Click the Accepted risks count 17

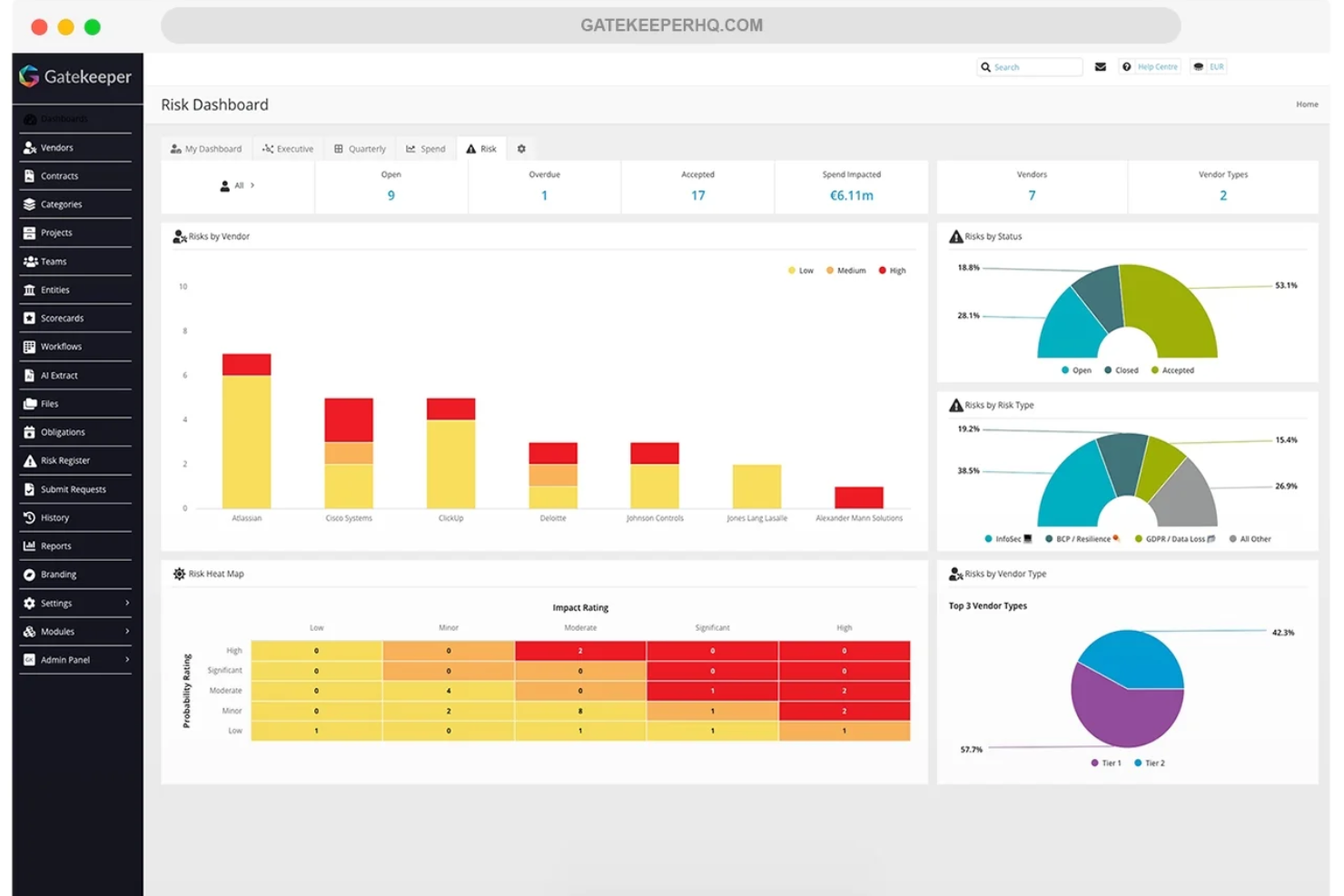pos(697,195)
